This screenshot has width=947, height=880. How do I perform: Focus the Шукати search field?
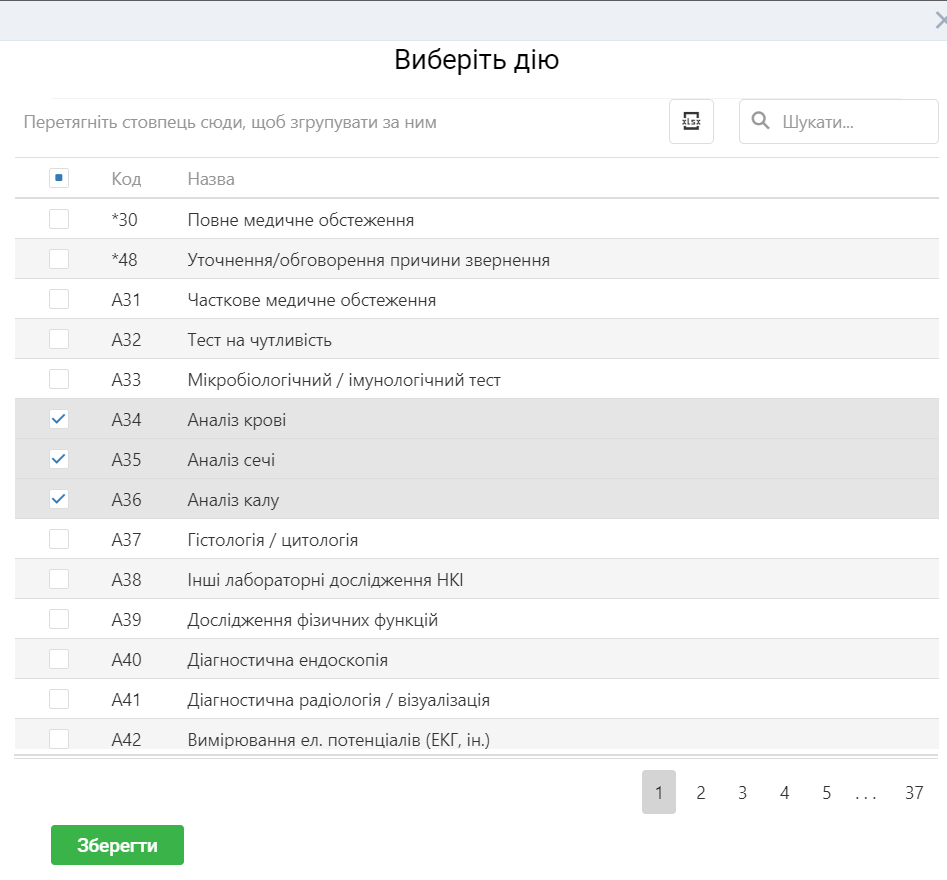click(839, 121)
